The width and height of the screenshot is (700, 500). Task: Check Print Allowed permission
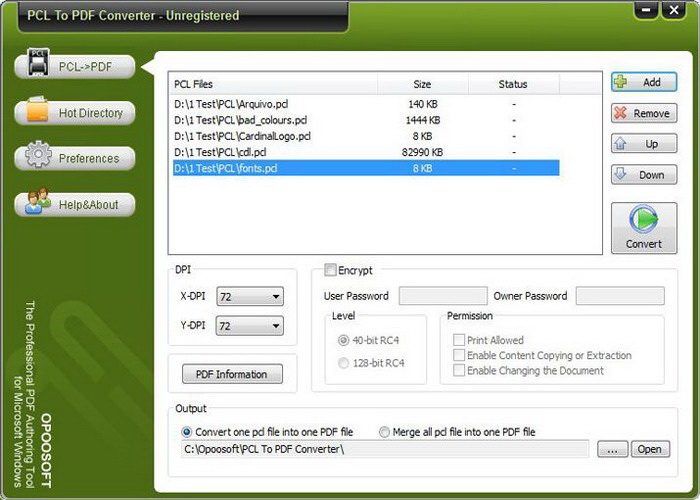458,340
